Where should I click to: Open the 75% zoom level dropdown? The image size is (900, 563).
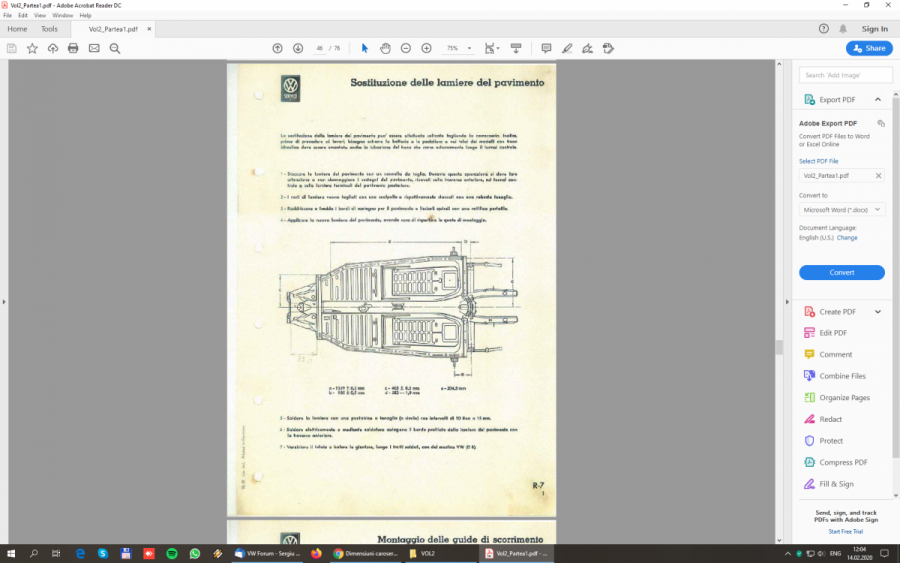tap(459, 48)
